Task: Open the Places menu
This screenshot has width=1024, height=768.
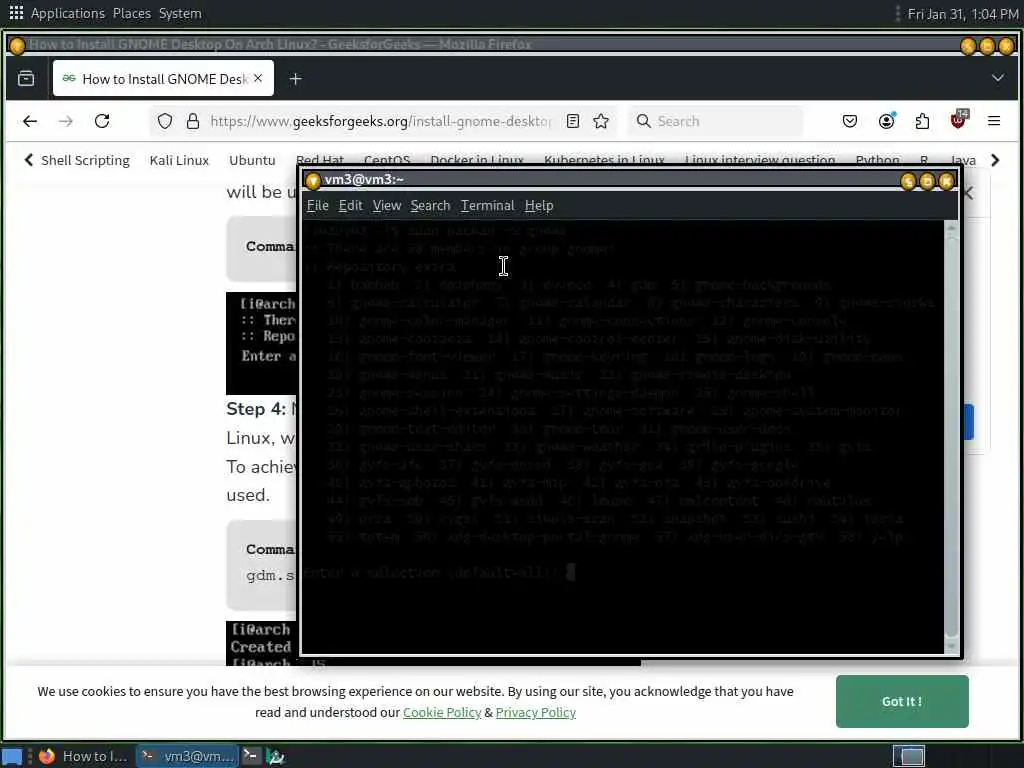Action: [131, 13]
